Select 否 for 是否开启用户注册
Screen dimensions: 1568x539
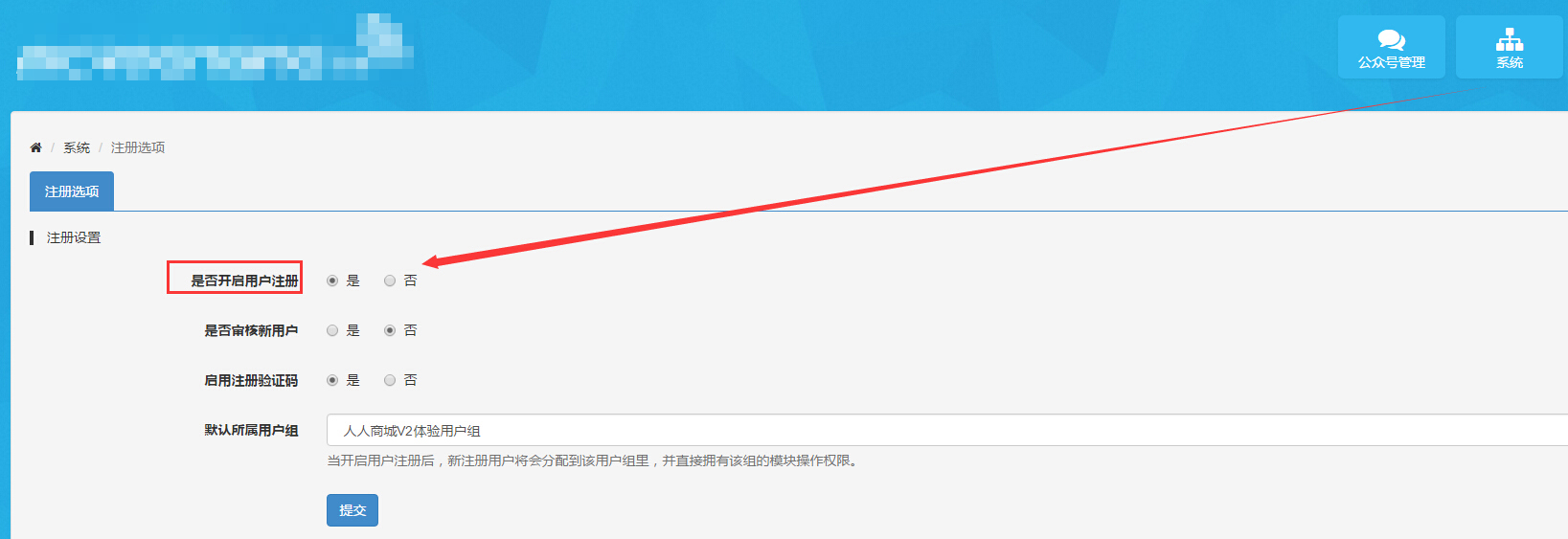(x=390, y=281)
